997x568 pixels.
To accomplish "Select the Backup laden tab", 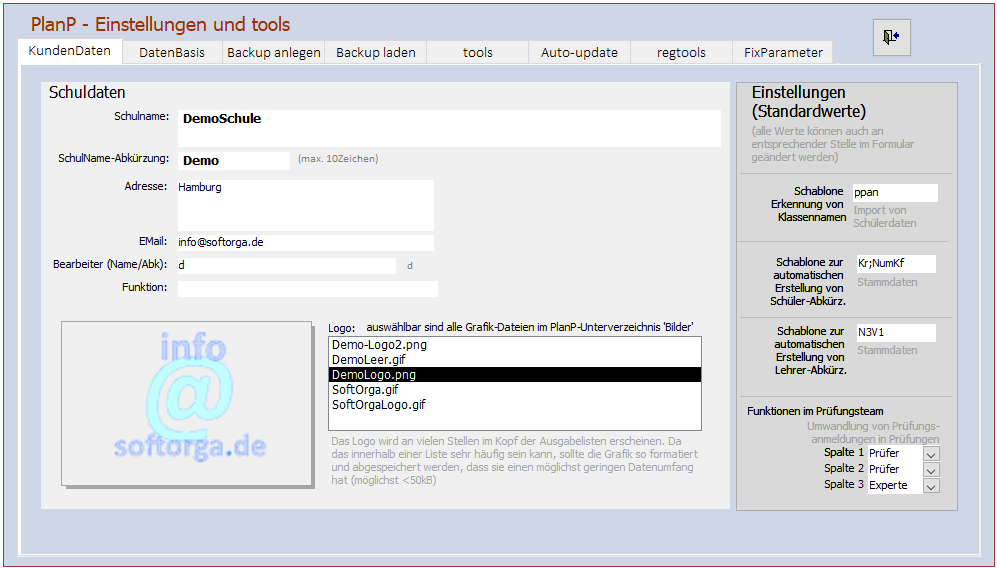I will (x=375, y=52).
